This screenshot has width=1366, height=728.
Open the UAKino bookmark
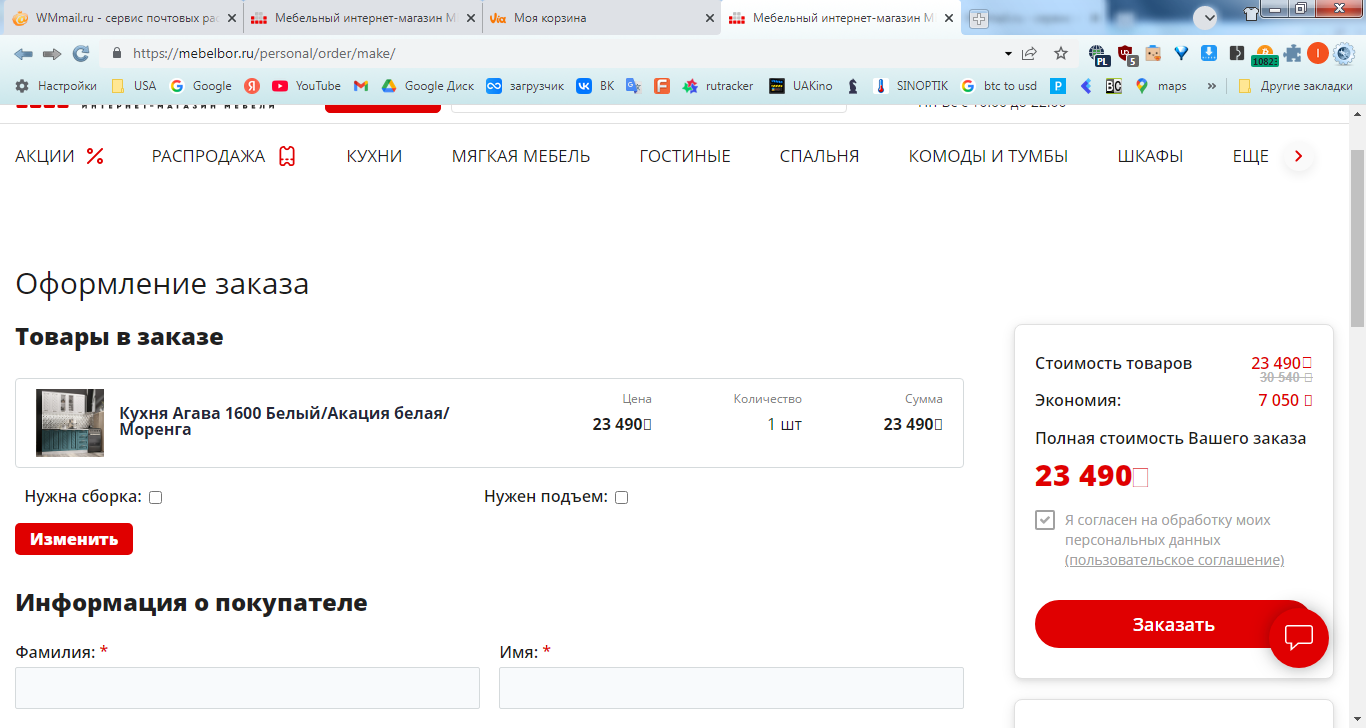pyautogui.click(x=801, y=86)
